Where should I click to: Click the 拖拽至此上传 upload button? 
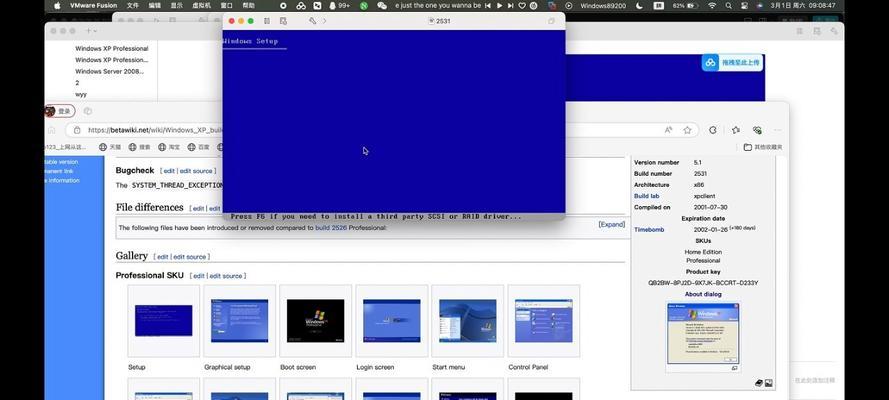(733, 62)
